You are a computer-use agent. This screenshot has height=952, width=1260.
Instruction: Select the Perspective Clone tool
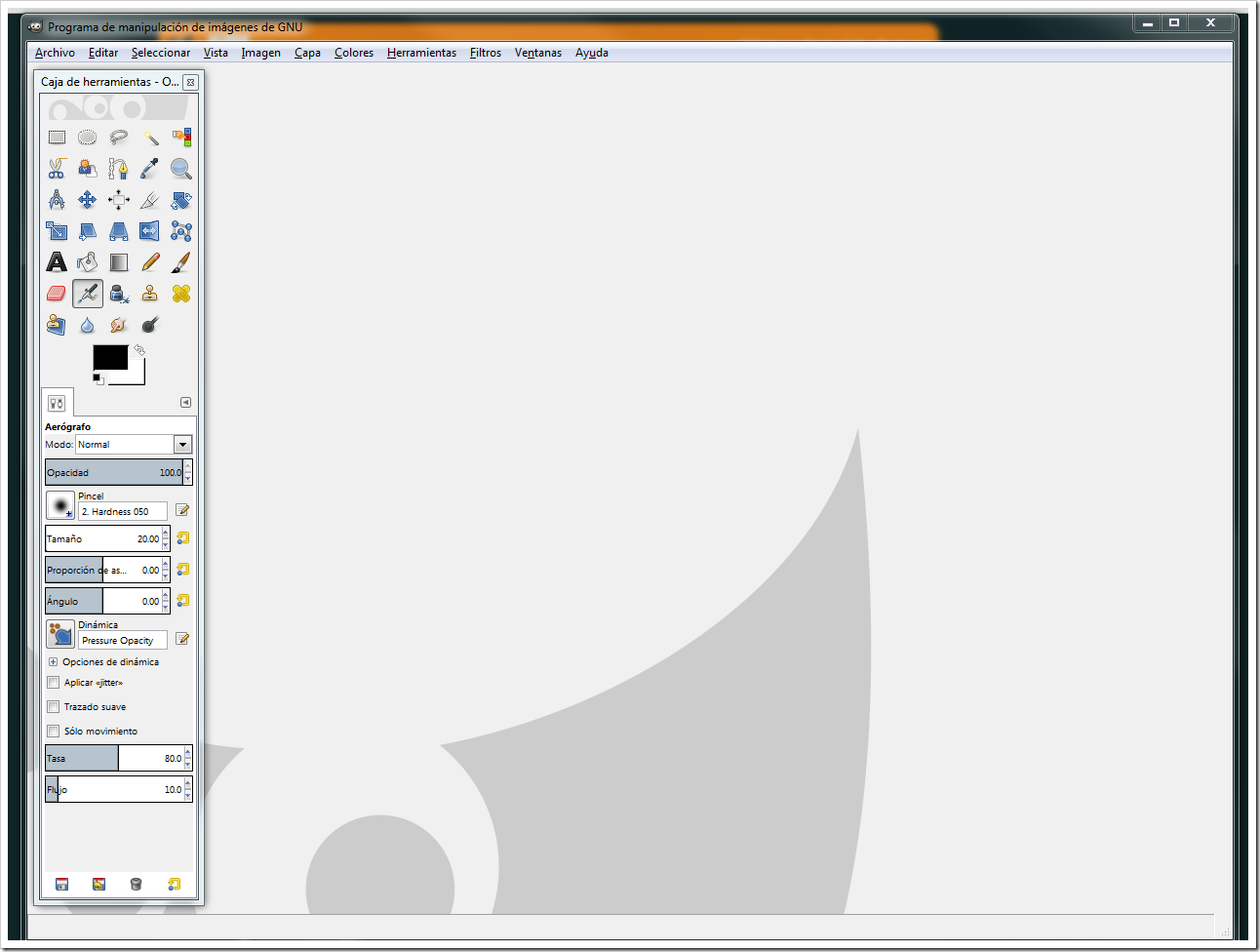tap(57, 325)
